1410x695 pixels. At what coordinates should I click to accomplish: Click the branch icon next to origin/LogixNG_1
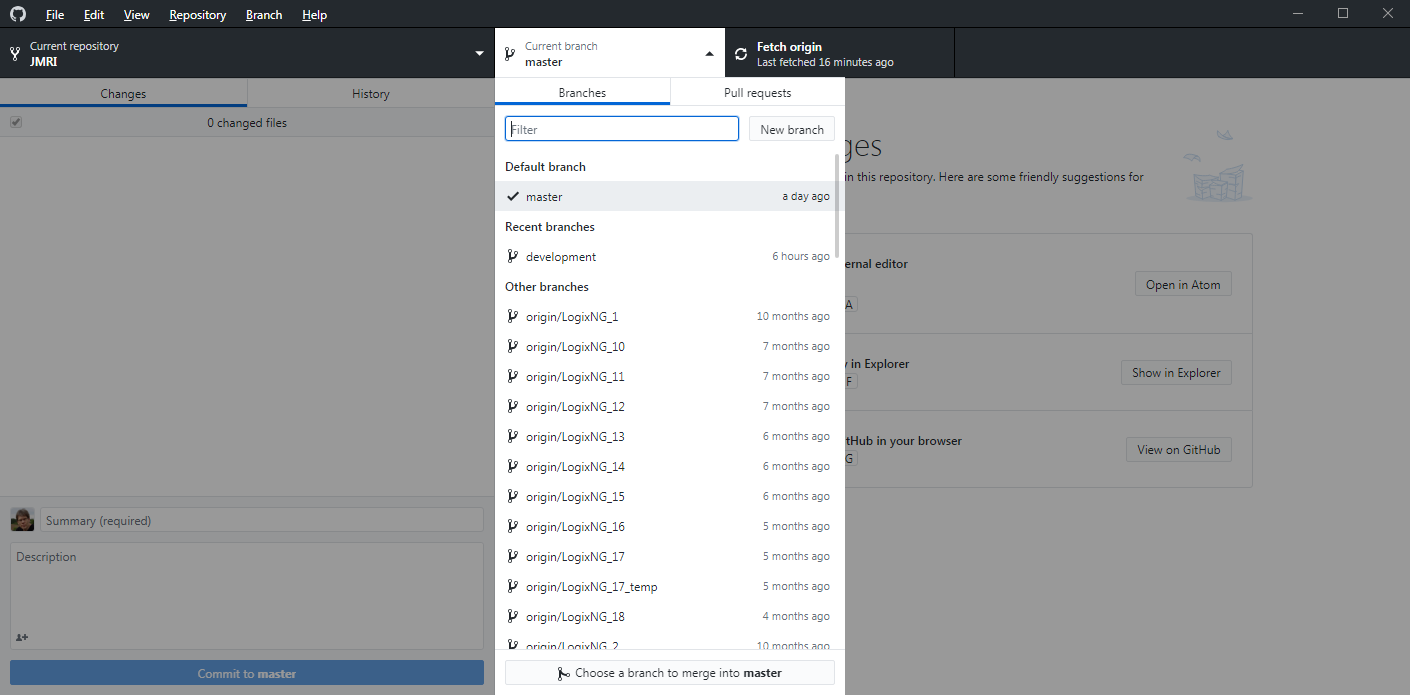(x=512, y=317)
